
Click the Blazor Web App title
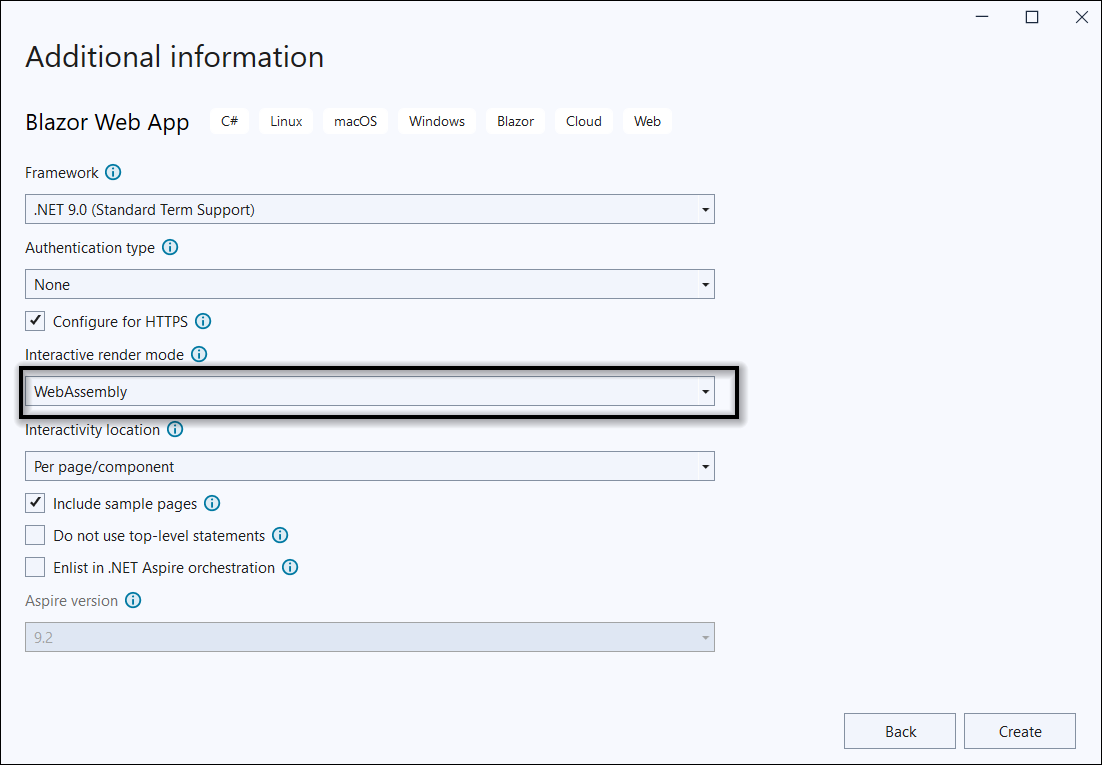[107, 122]
